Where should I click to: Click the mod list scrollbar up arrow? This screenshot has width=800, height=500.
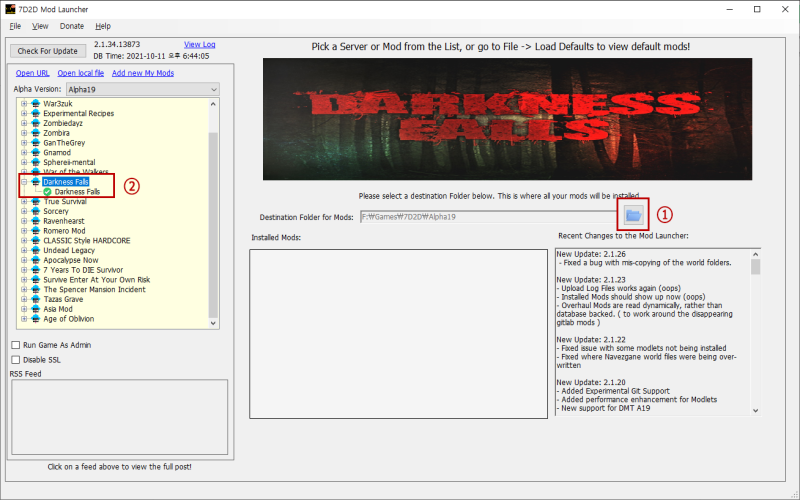pyautogui.click(x=213, y=104)
